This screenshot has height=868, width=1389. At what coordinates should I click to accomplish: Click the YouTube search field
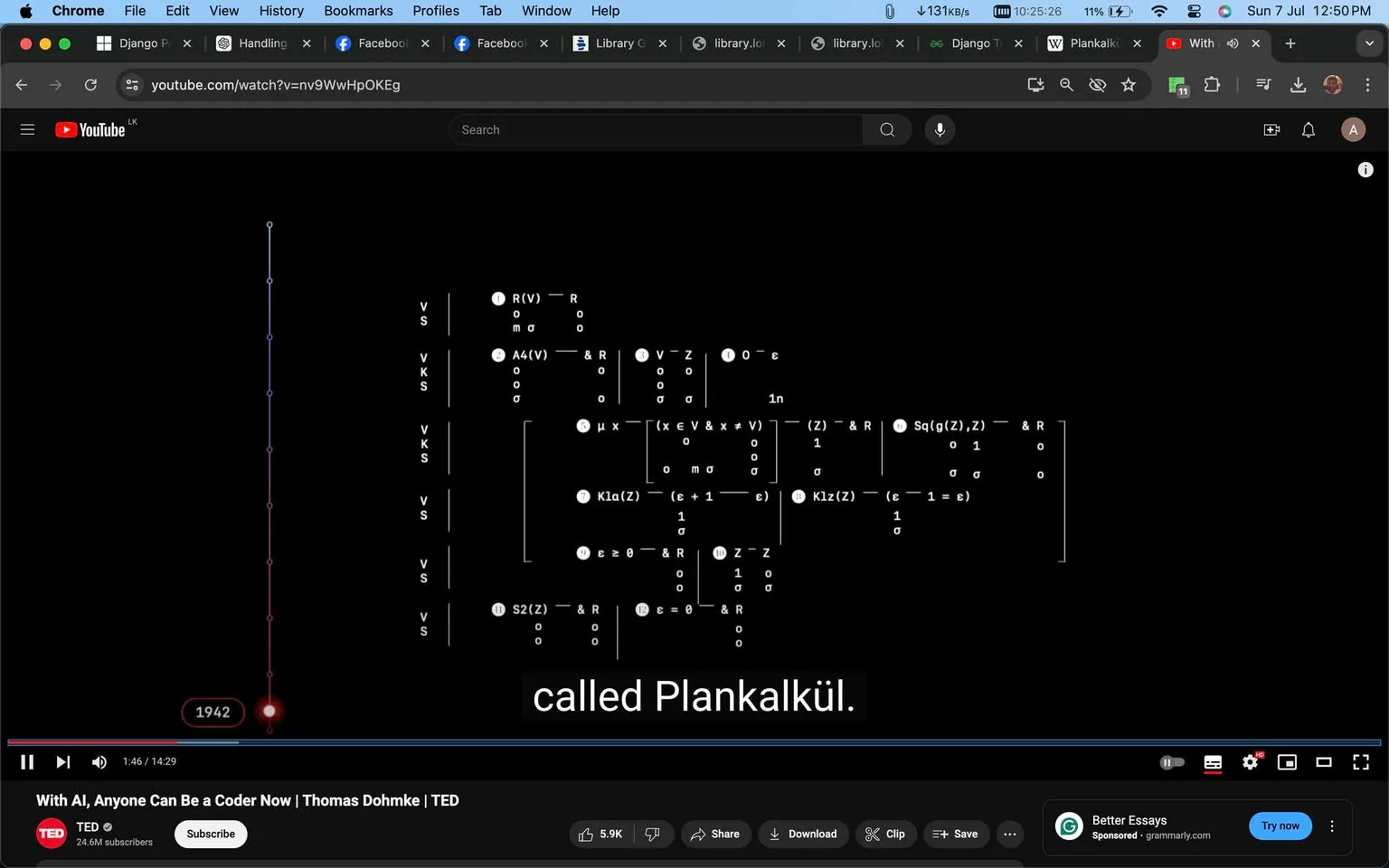pyautogui.click(x=656, y=129)
